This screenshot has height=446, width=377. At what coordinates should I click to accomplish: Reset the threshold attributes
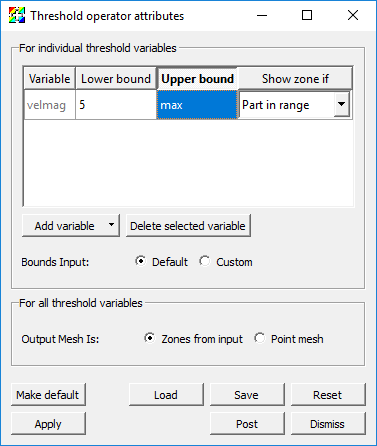[x=328, y=395]
